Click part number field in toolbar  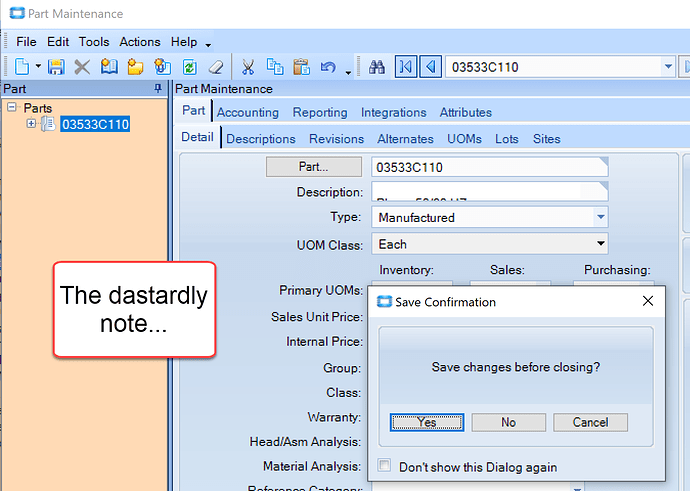554,67
